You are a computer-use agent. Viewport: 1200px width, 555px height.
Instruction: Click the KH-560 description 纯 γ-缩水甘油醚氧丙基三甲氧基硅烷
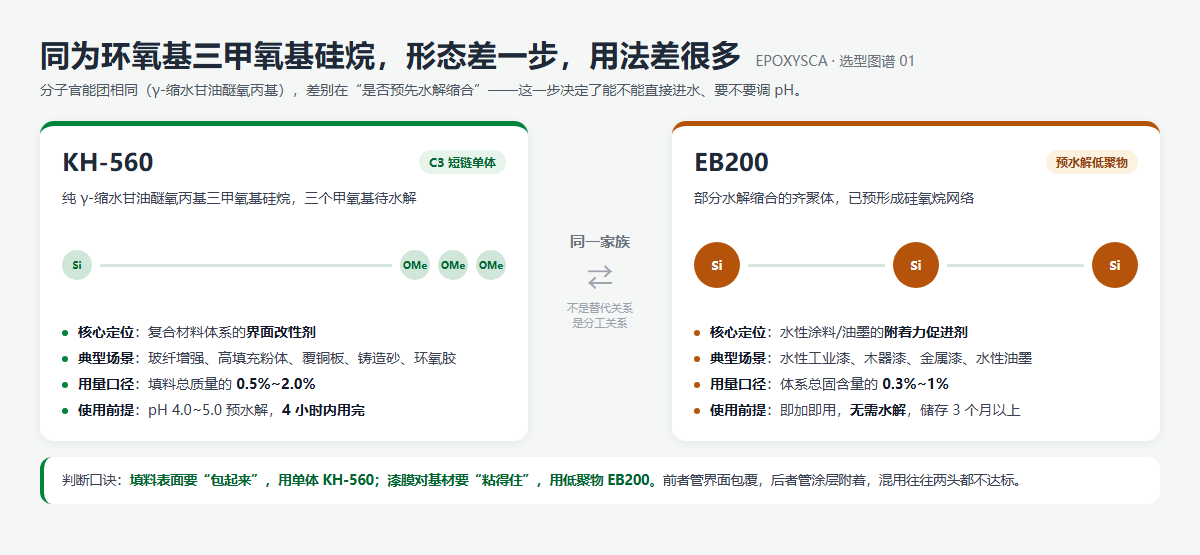(x=239, y=198)
